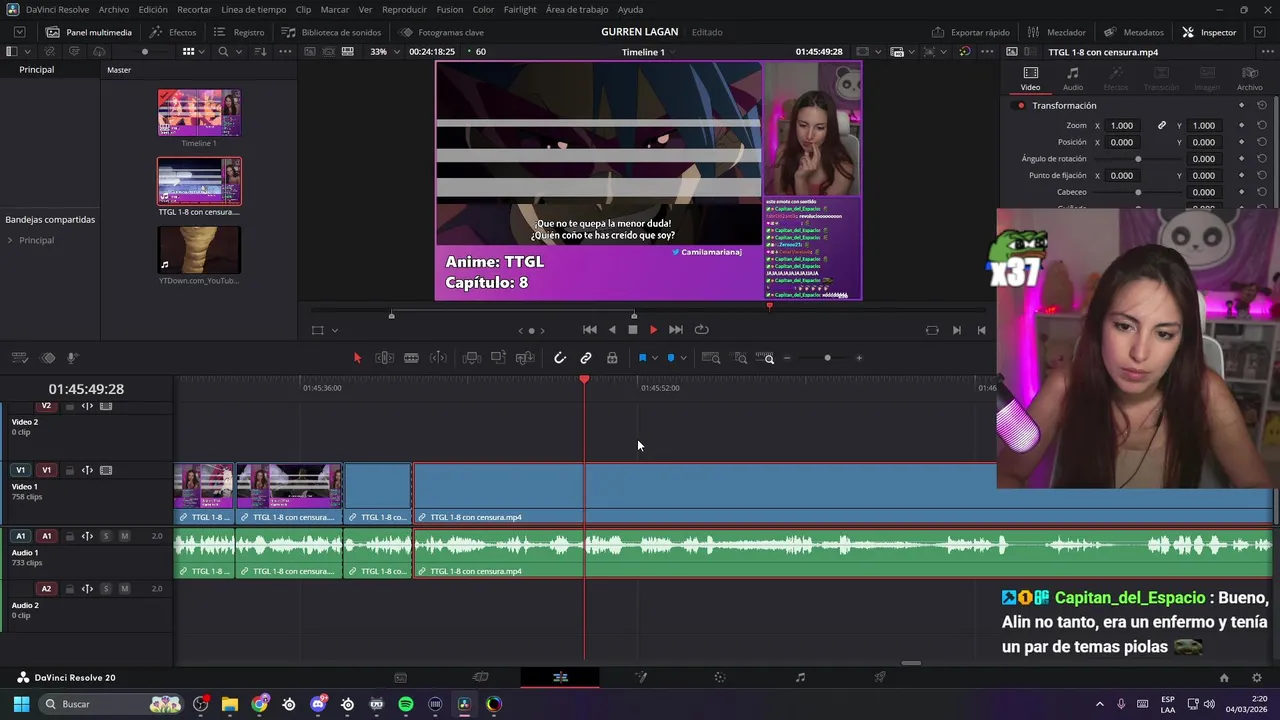Click Exportar rápido
This screenshot has height=720, width=1280.
[x=970, y=32]
